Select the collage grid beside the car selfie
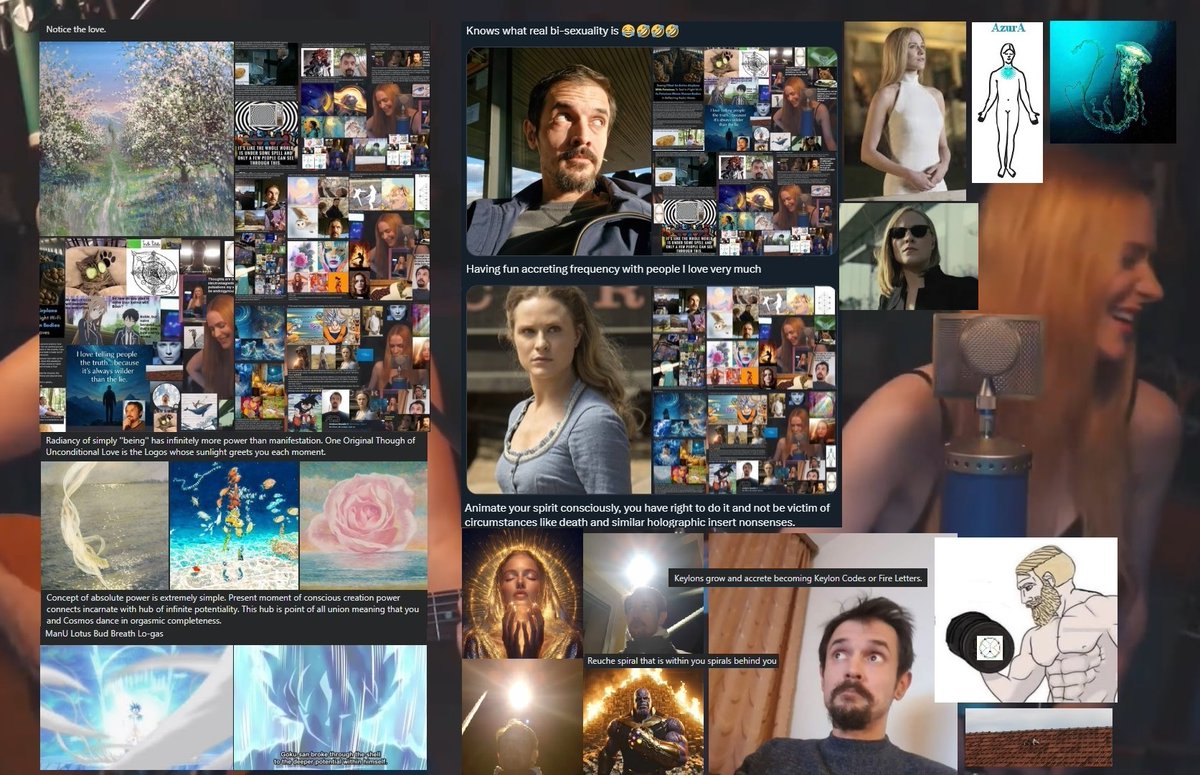This screenshot has width=1200, height=775. point(745,151)
